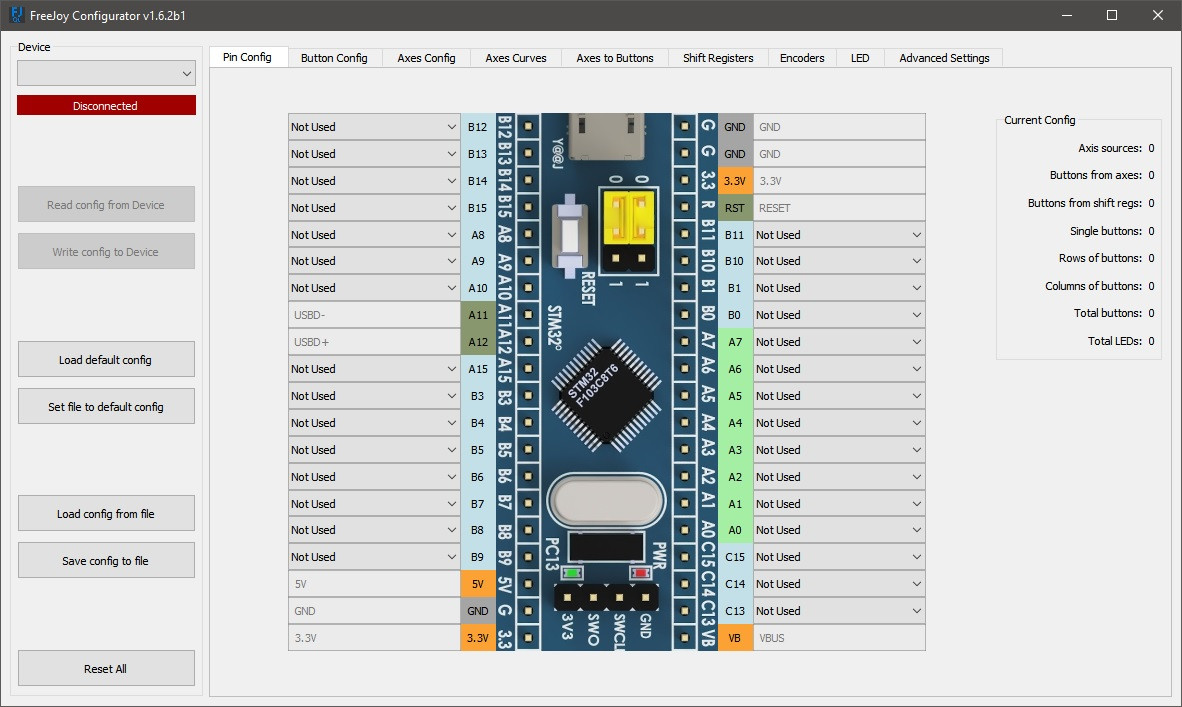Open pin B15 function dropdown
This screenshot has width=1182, height=707.
(x=374, y=207)
